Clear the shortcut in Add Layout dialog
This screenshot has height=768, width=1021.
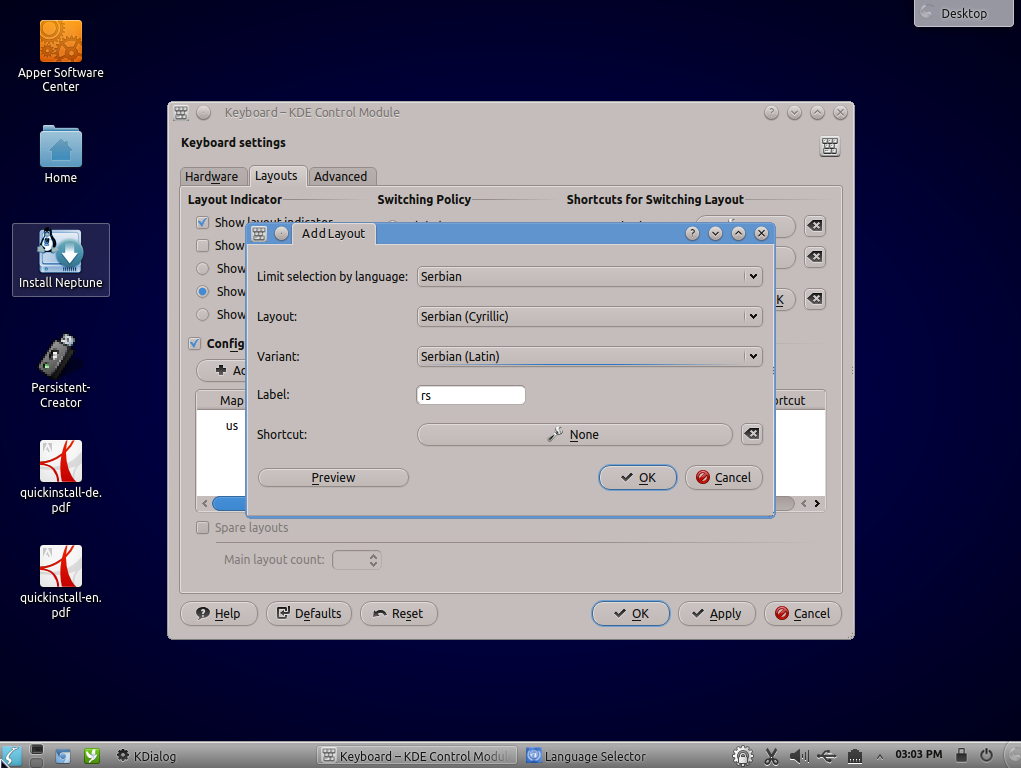[x=751, y=434]
